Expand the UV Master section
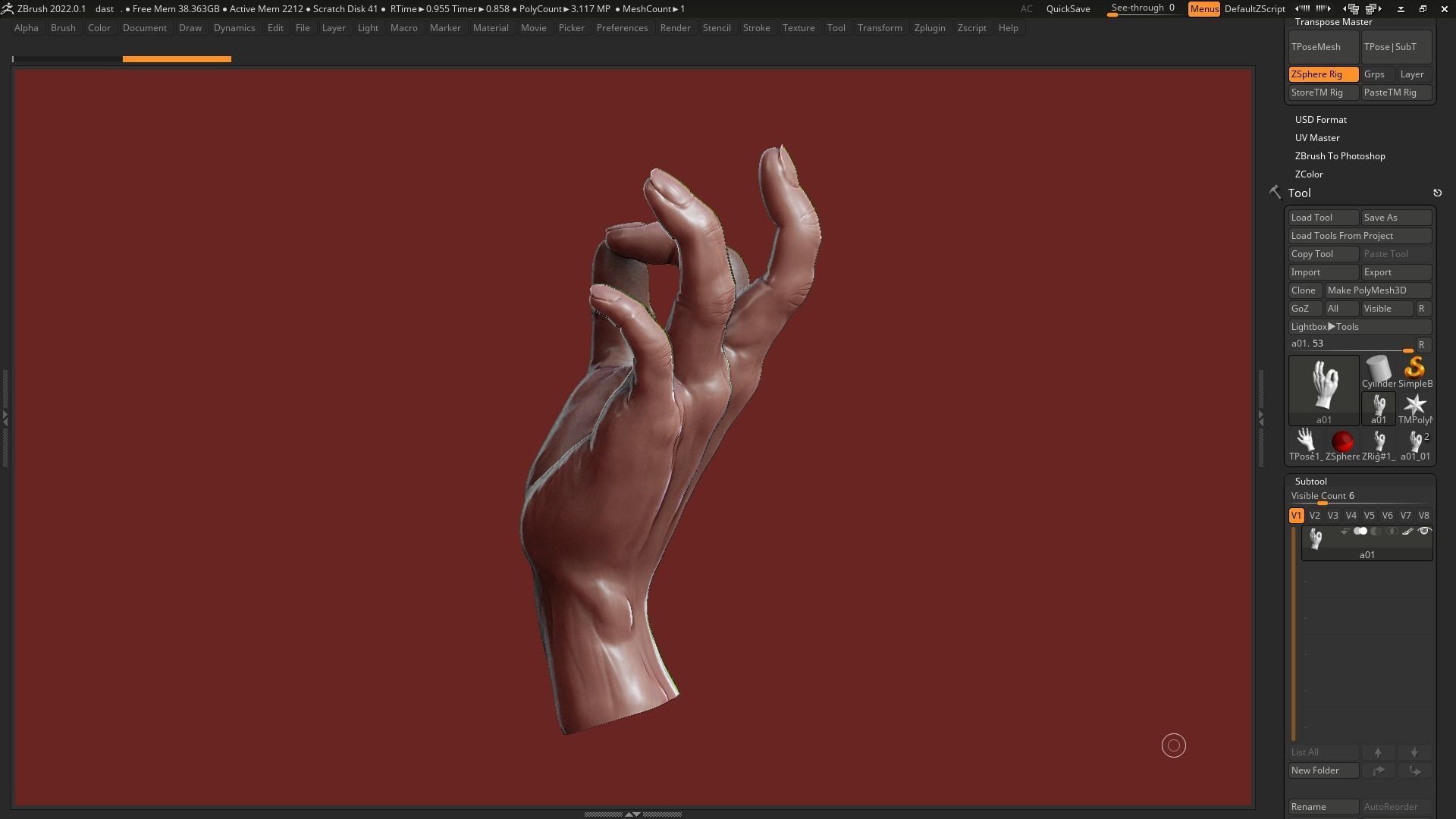The image size is (1456, 819). coord(1317,138)
